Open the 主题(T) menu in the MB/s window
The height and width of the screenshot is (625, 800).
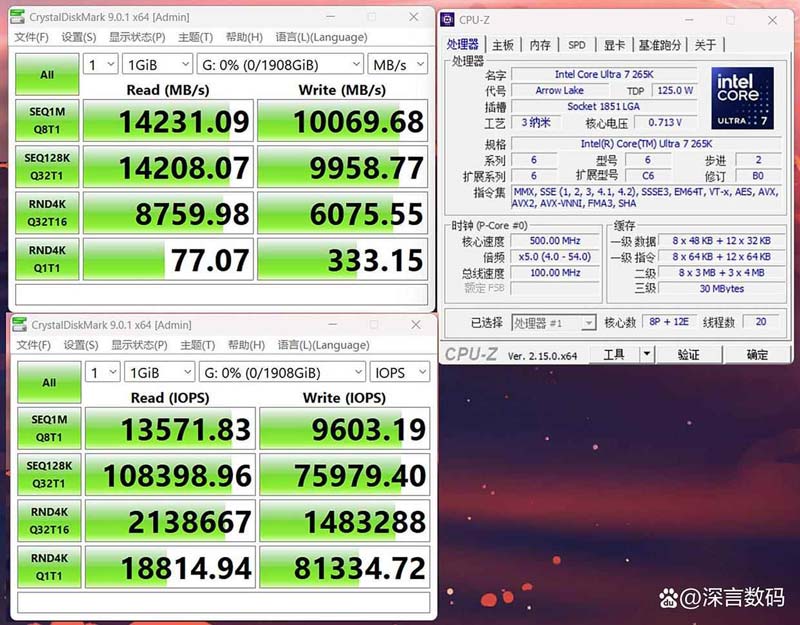pos(194,37)
